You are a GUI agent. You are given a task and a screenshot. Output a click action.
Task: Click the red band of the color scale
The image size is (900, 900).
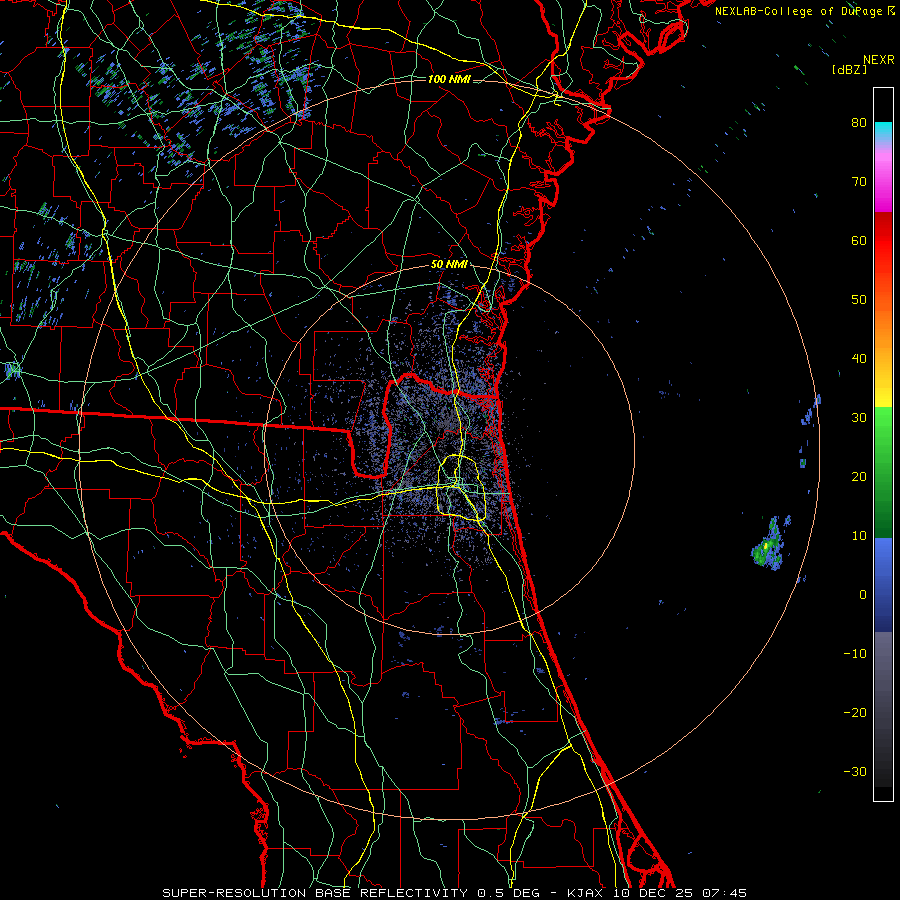[x=883, y=241]
